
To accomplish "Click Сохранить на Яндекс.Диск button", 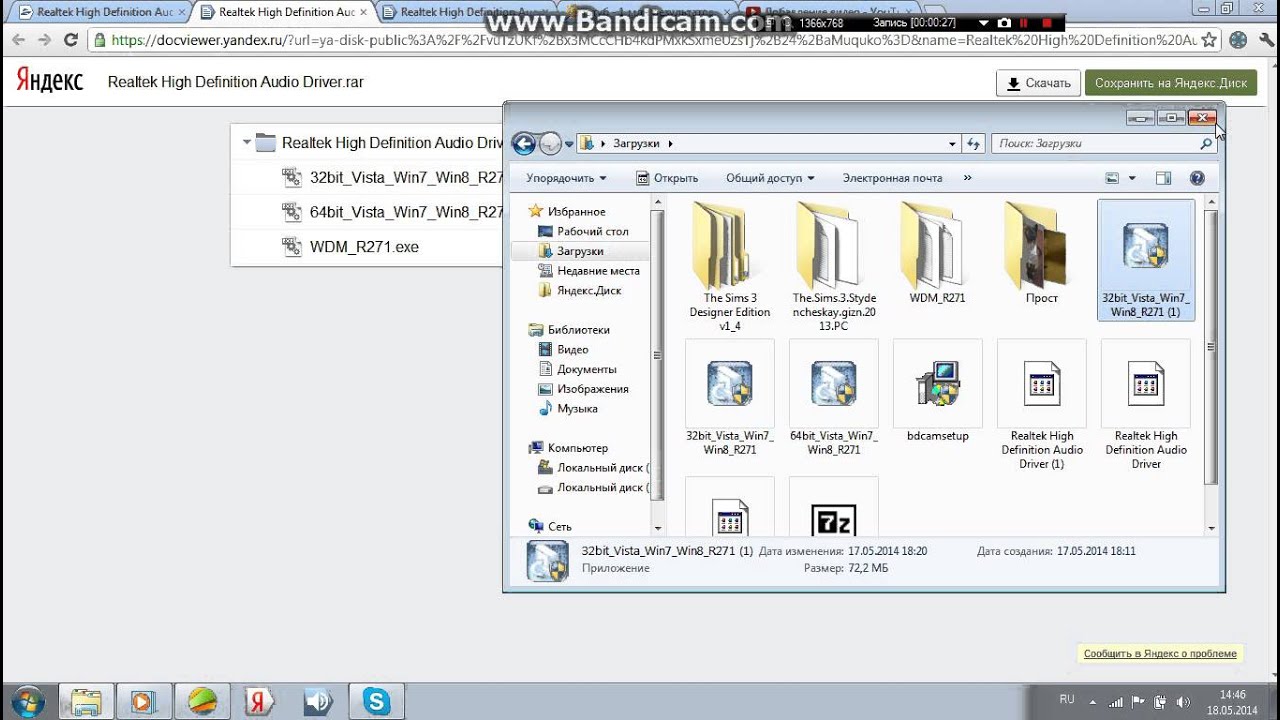I will pyautogui.click(x=1171, y=83).
